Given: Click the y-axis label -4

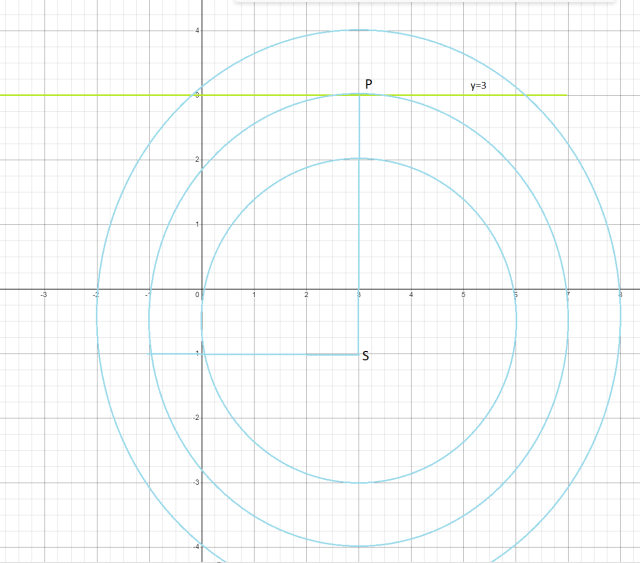Looking at the screenshot, I should tap(196, 546).
